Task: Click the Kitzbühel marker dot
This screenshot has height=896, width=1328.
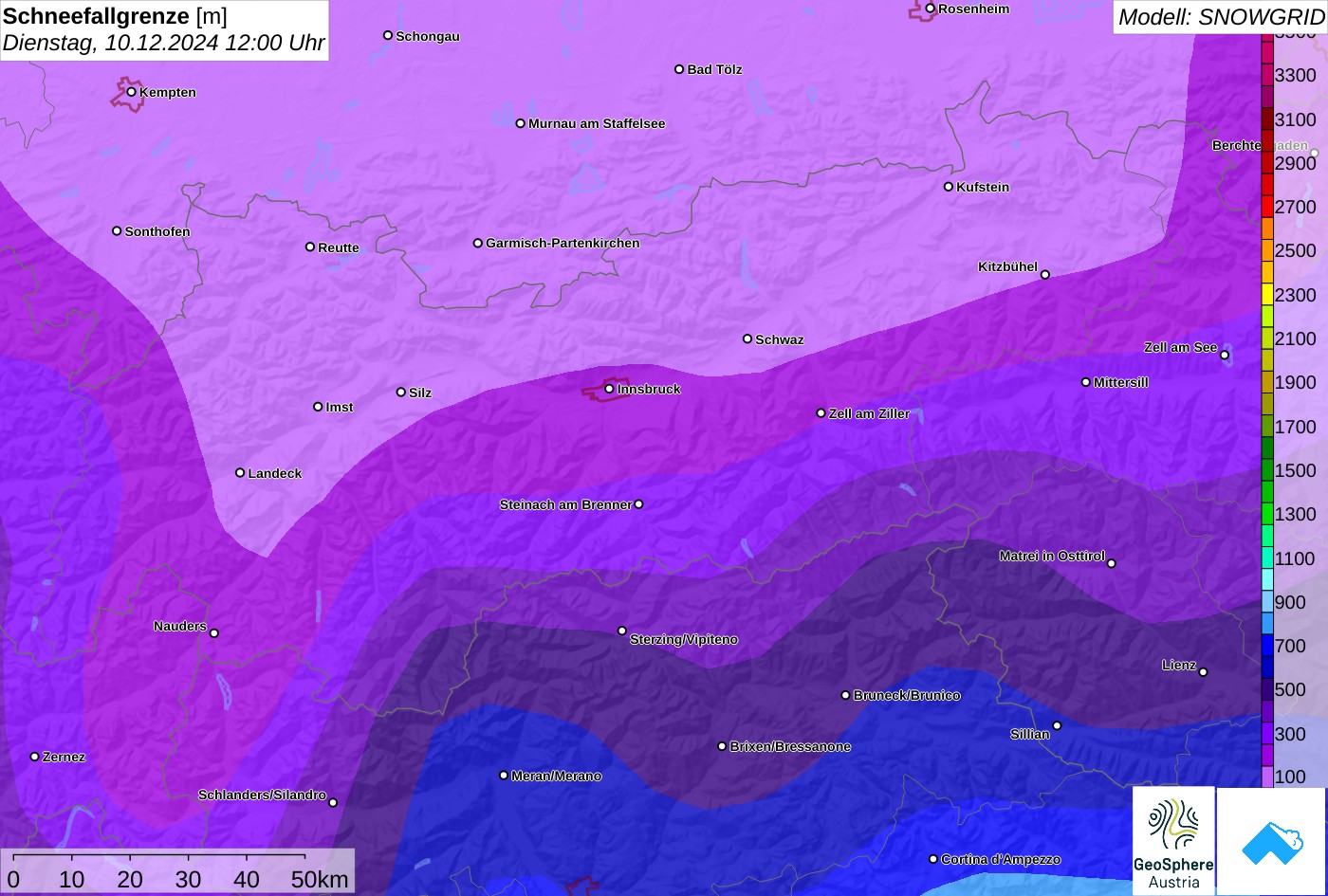Action: (1045, 275)
